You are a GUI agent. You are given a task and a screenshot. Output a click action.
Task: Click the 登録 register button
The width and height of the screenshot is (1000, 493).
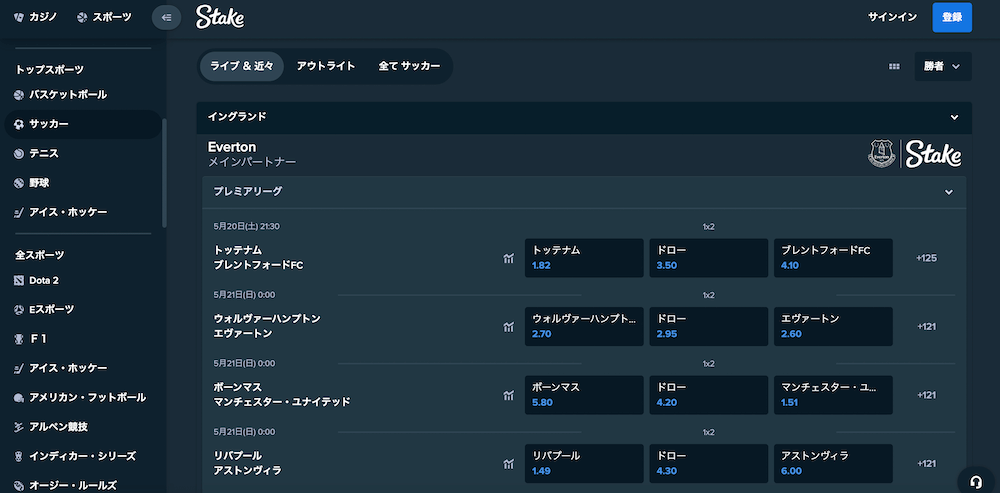click(x=952, y=17)
